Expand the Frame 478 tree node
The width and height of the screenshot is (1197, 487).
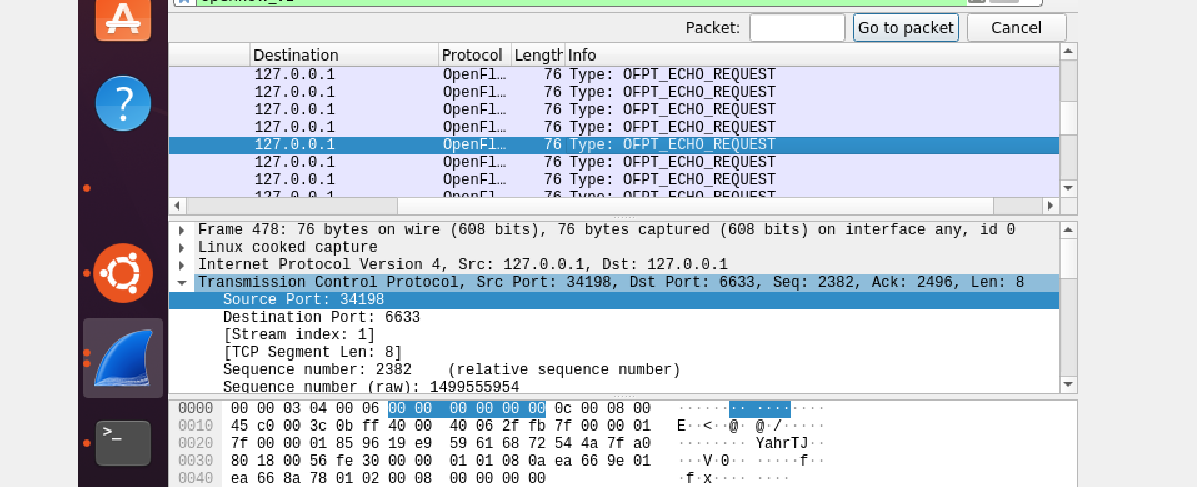(182, 230)
